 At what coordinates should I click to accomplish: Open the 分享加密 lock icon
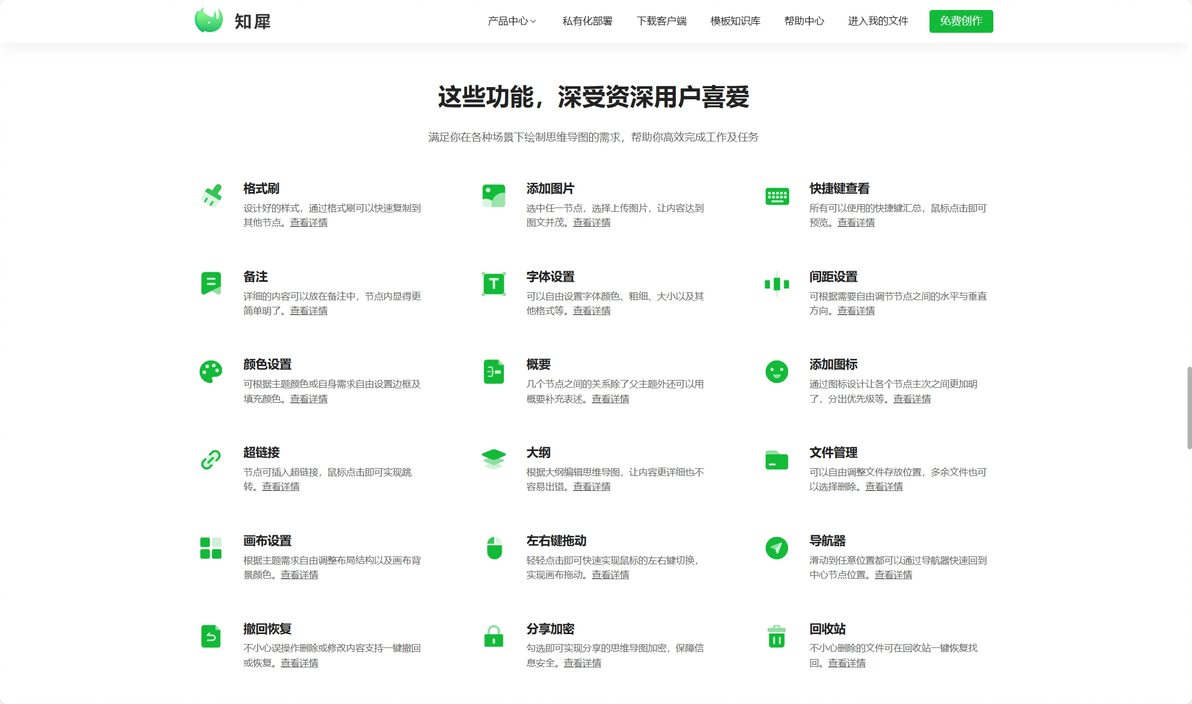[494, 635]
